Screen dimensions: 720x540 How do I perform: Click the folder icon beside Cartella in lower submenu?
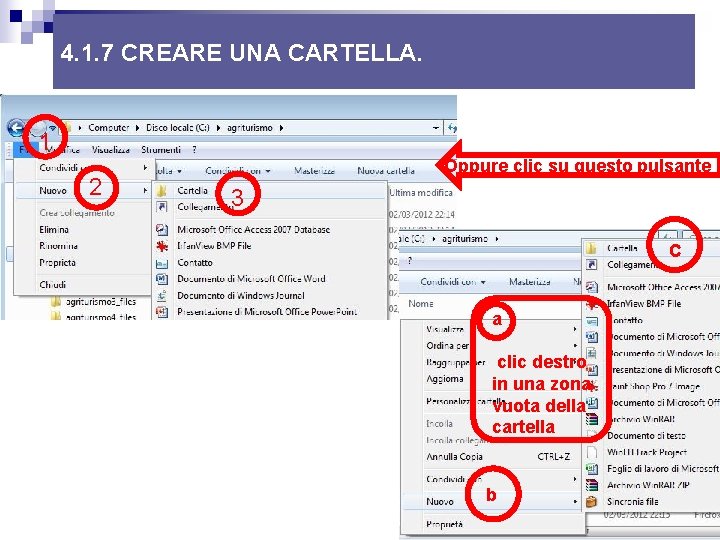tap(591, 248)
